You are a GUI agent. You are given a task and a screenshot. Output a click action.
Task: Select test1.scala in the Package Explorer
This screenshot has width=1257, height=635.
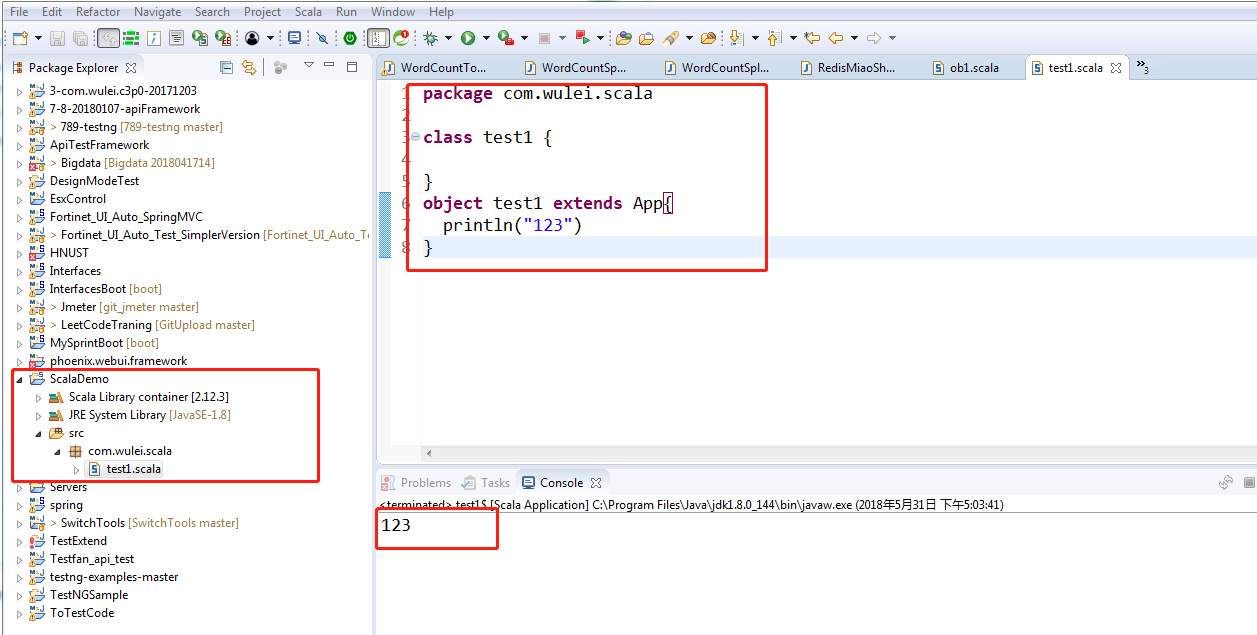pyautogui.click(x=133, y=469)
